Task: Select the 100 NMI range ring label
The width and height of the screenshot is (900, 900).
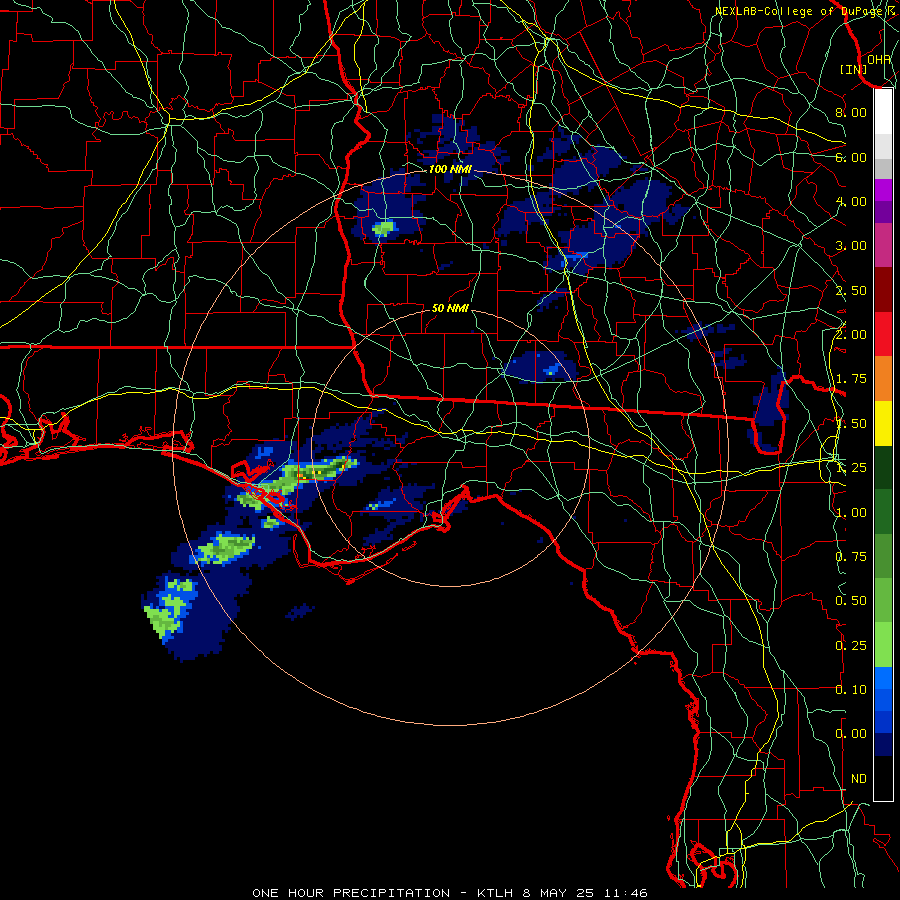Action: point(450,169)
